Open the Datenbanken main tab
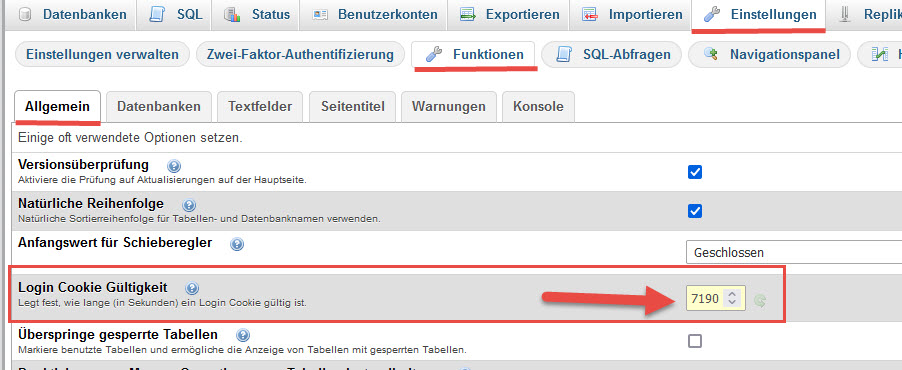The height and width of the screenshot is (370, 902). click(x=72, y=14)
